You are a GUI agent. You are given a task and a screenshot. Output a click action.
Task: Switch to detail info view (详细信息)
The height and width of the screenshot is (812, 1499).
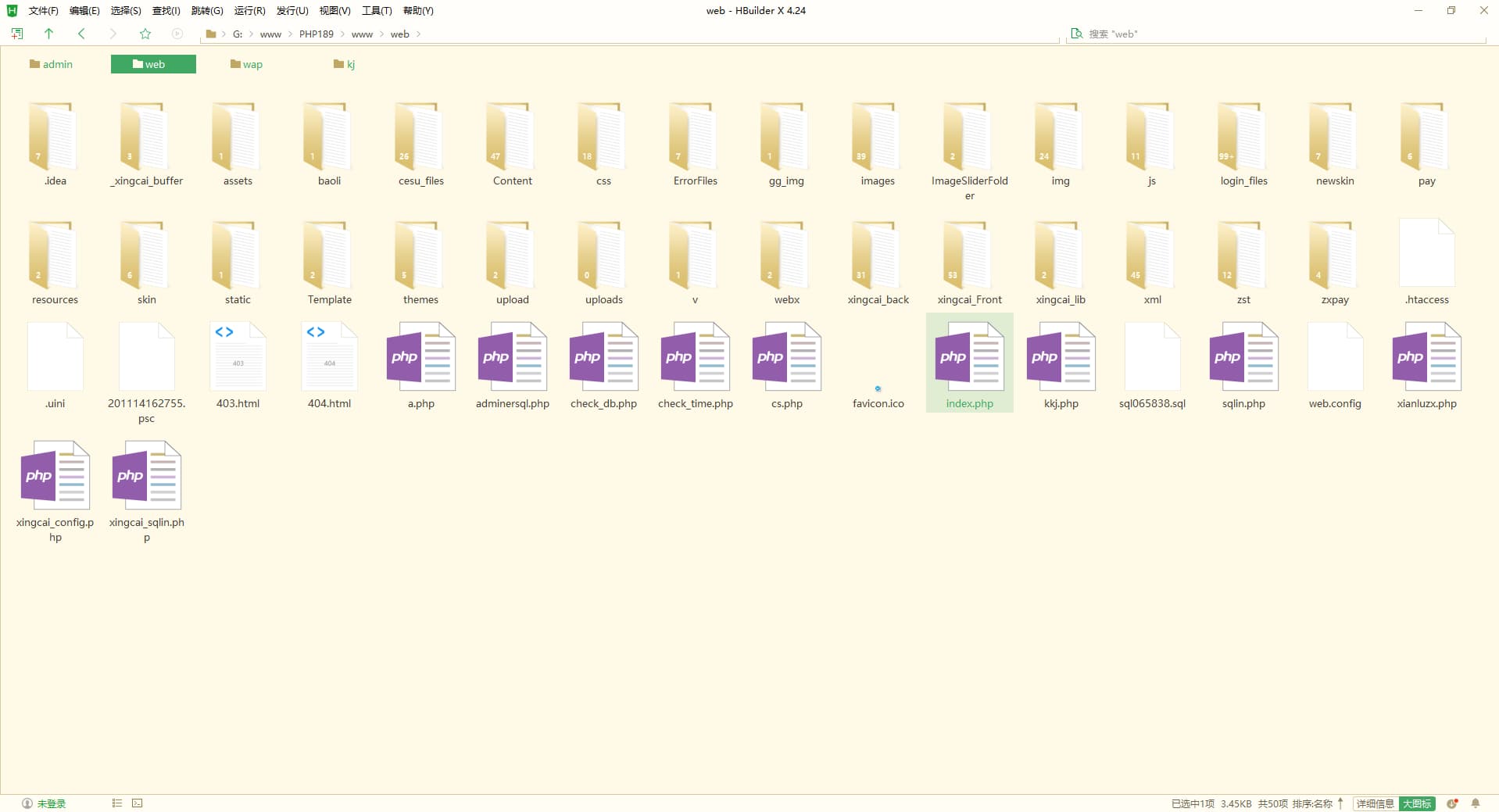[1375, 803]
